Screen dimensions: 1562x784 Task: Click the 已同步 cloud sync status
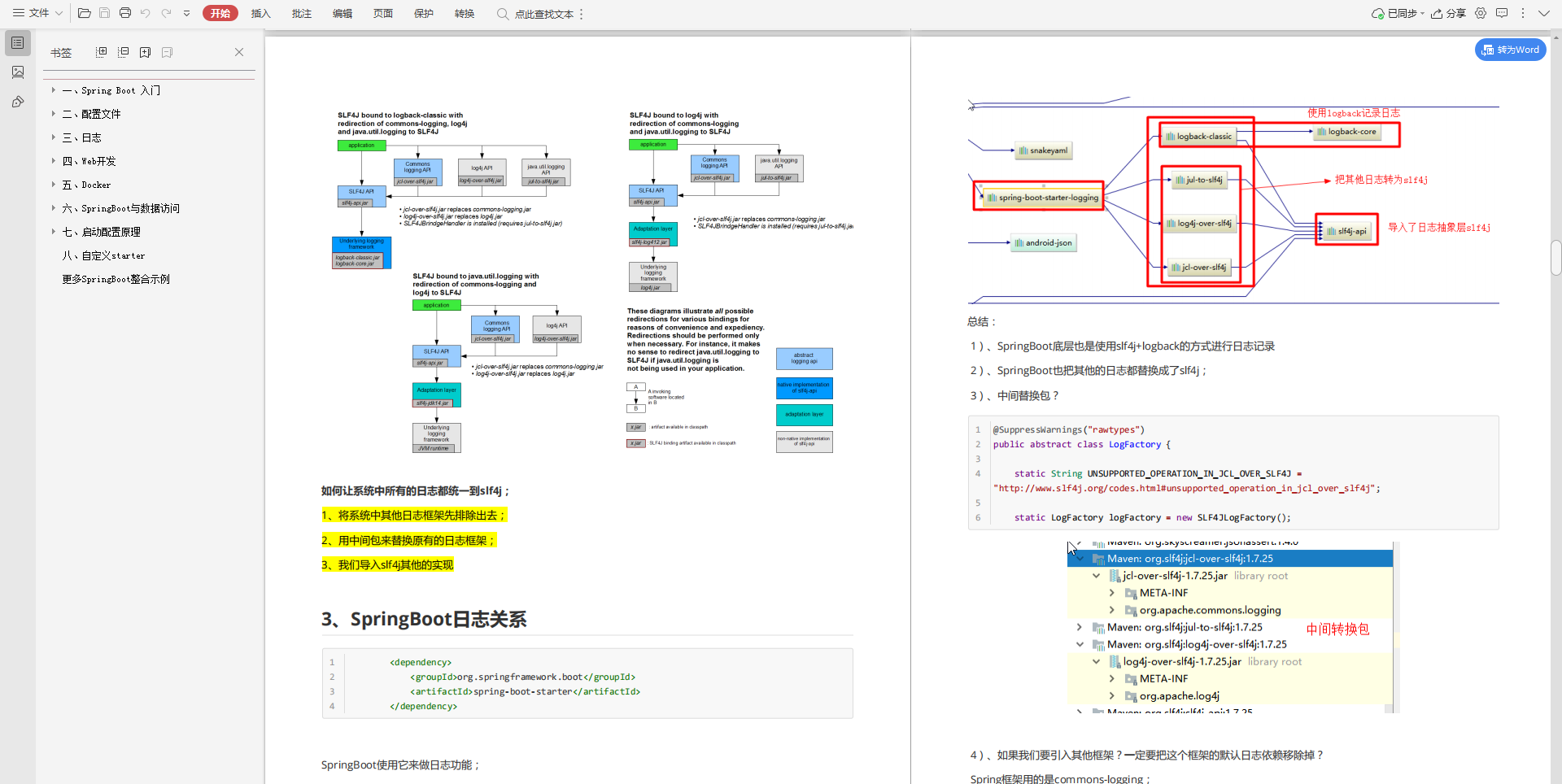coord(1398,13)
